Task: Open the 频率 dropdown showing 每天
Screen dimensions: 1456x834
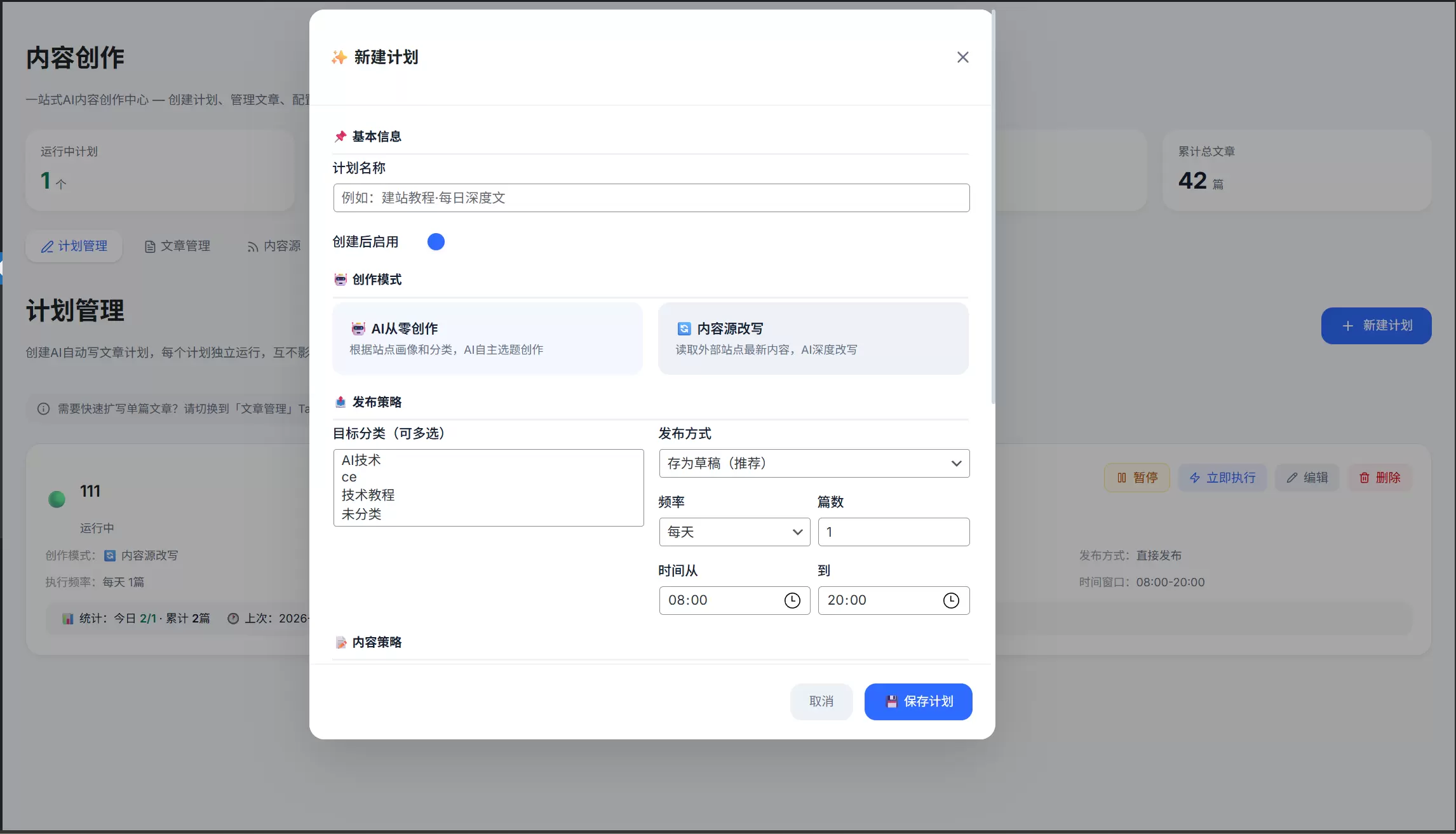Action: coord(735,532)
